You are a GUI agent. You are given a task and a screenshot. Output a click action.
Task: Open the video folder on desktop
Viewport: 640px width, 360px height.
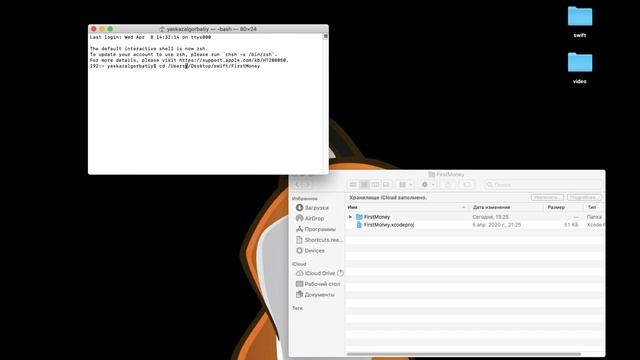click(x=580, y=68)
